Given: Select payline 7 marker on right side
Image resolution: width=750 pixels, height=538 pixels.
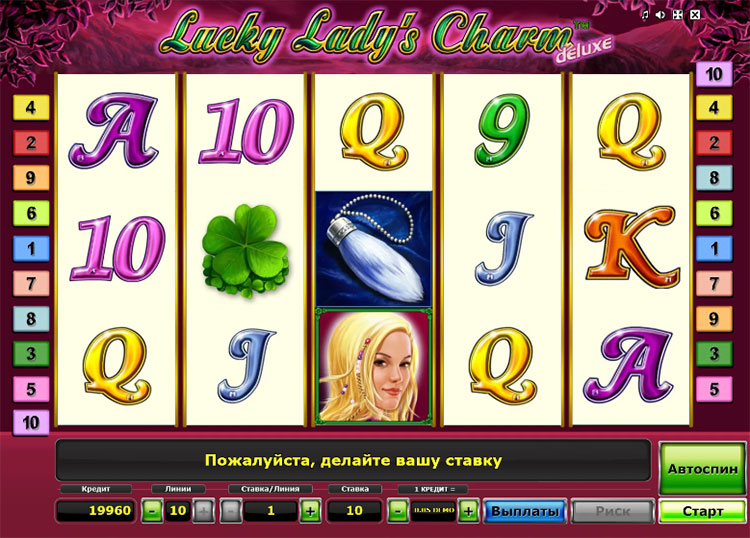Looking at the screenshot, I should 714,284.
